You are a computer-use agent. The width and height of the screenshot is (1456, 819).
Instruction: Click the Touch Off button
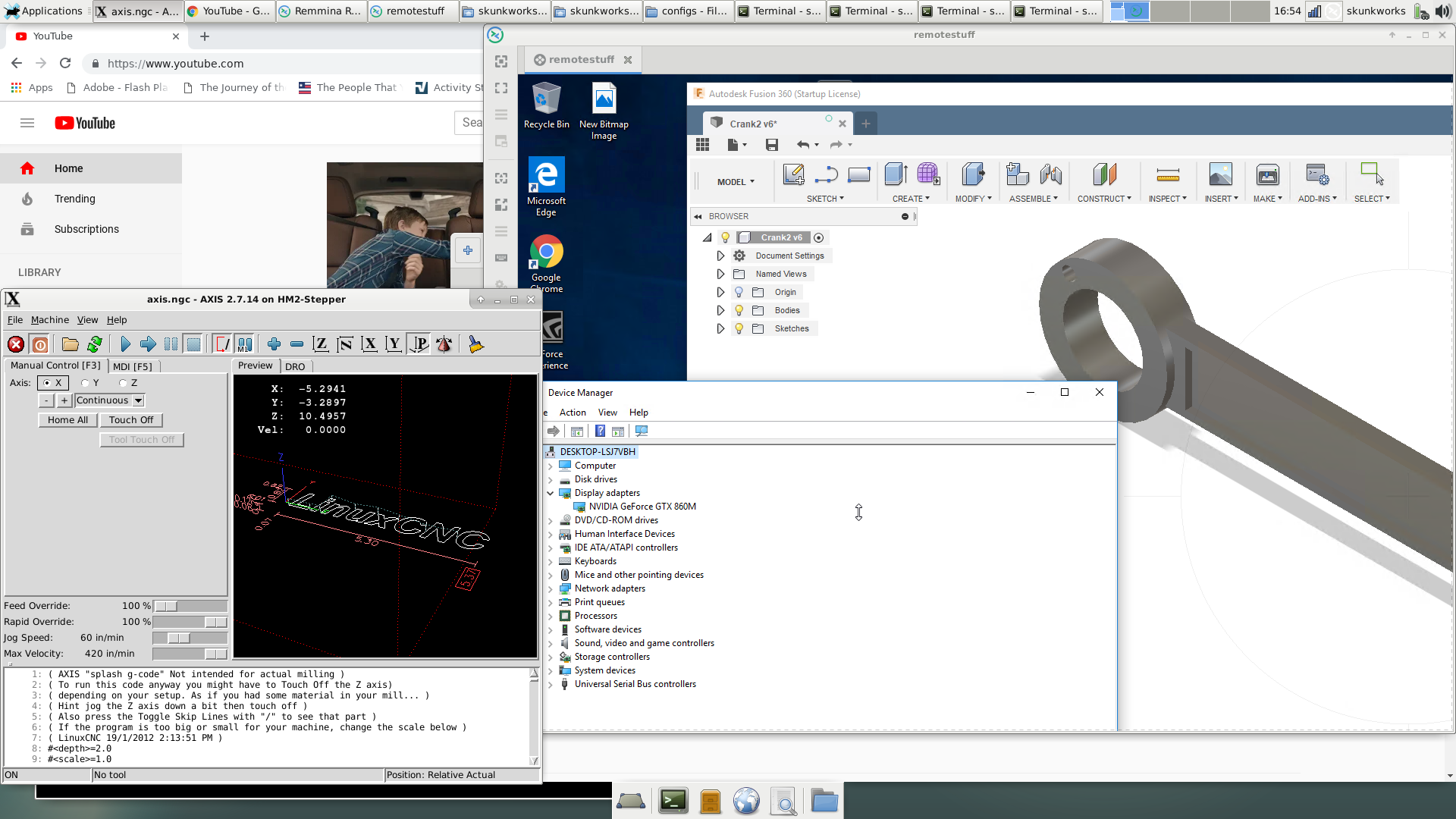[131, 420]
